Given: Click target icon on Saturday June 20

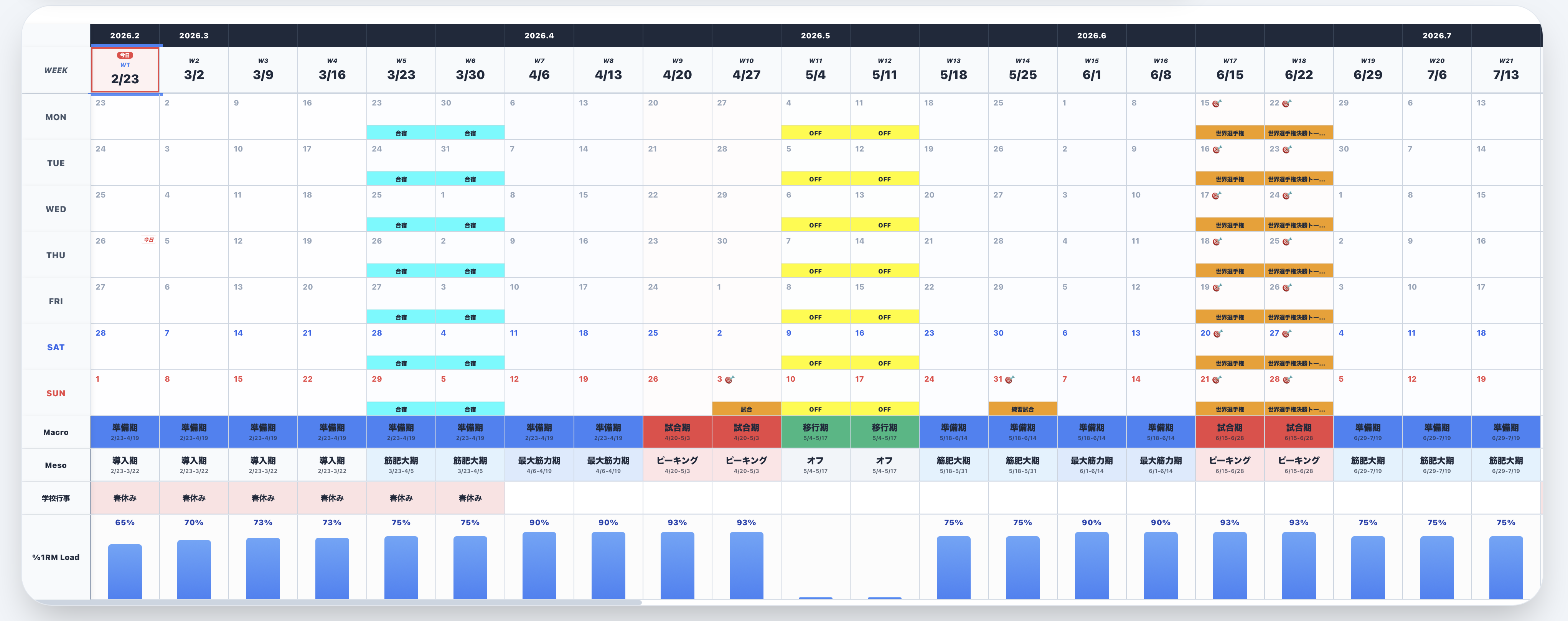Looking at the screenshot, I should 1217,334.
